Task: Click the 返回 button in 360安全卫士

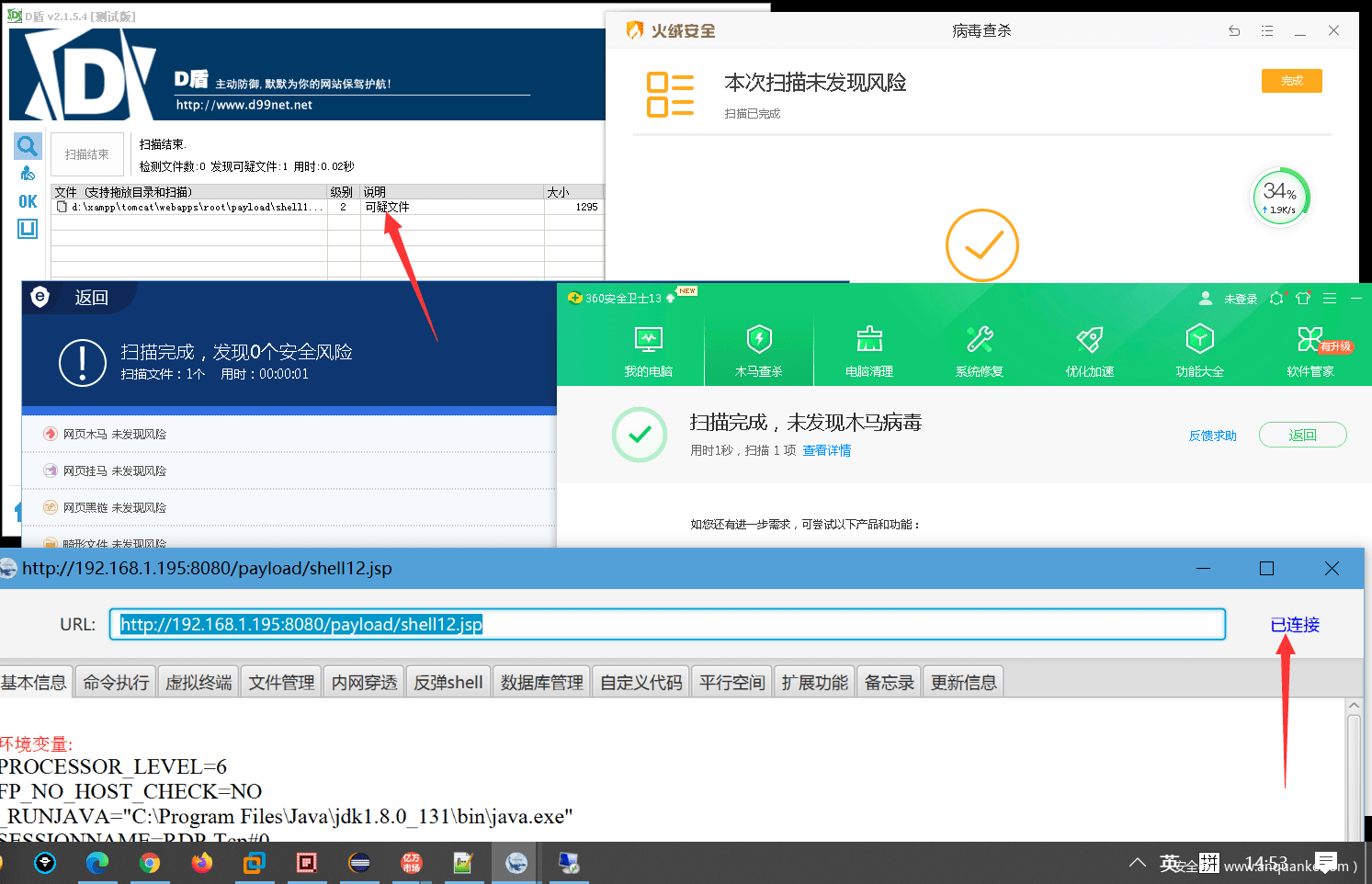Action: coord(1303,435)
